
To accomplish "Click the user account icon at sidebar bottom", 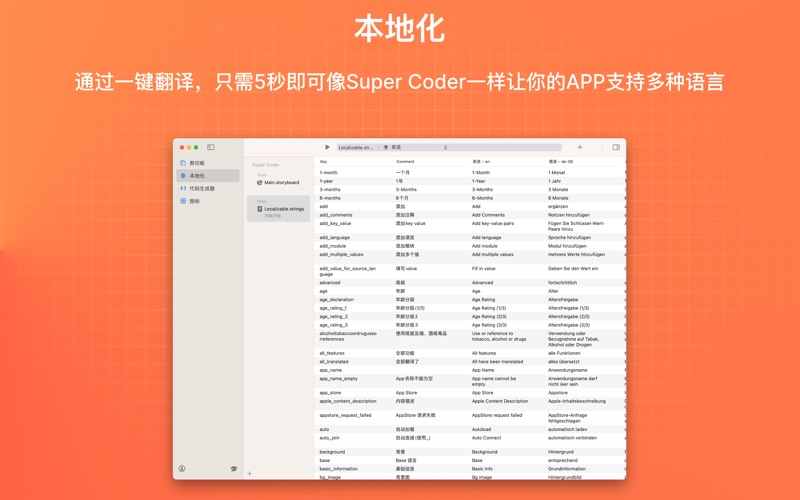I will pos(182,468).
